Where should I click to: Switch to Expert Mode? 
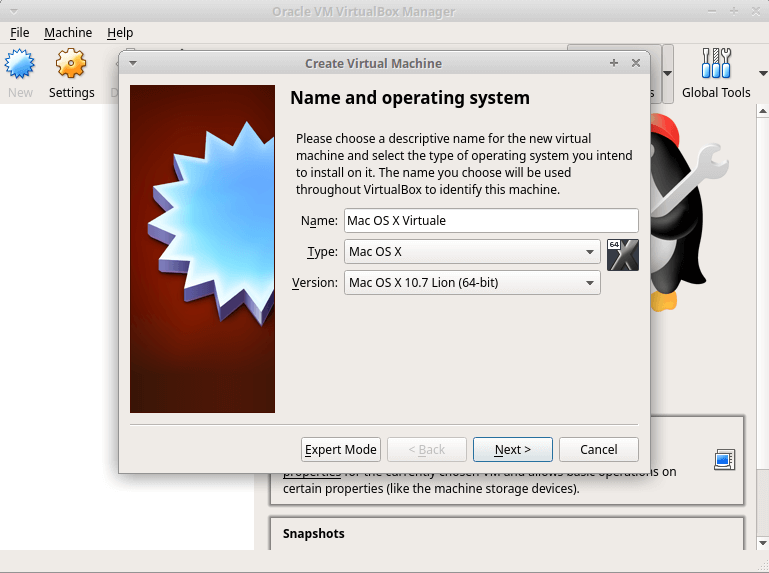(341, 449)
